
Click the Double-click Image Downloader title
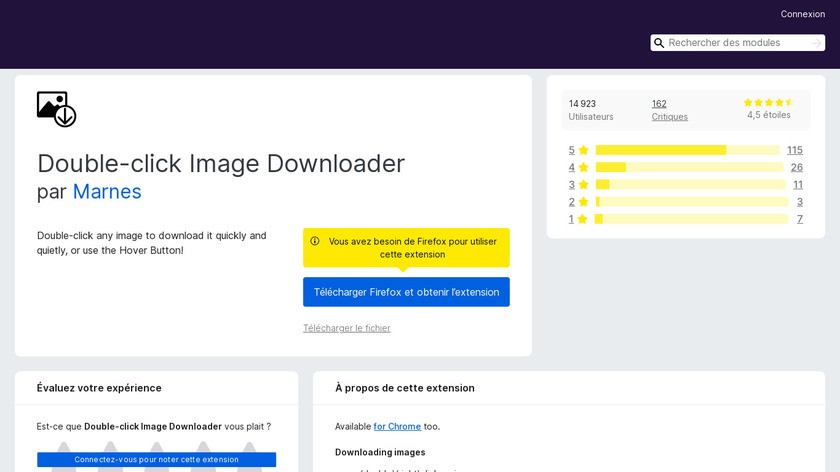(x=221, y=163)
